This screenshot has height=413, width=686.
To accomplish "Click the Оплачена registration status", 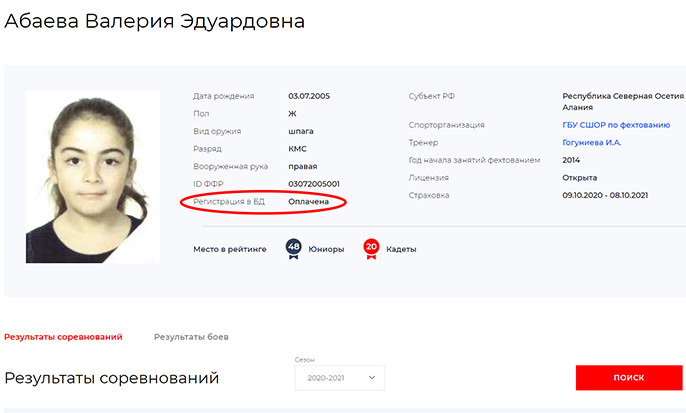I will click(308, 202).
